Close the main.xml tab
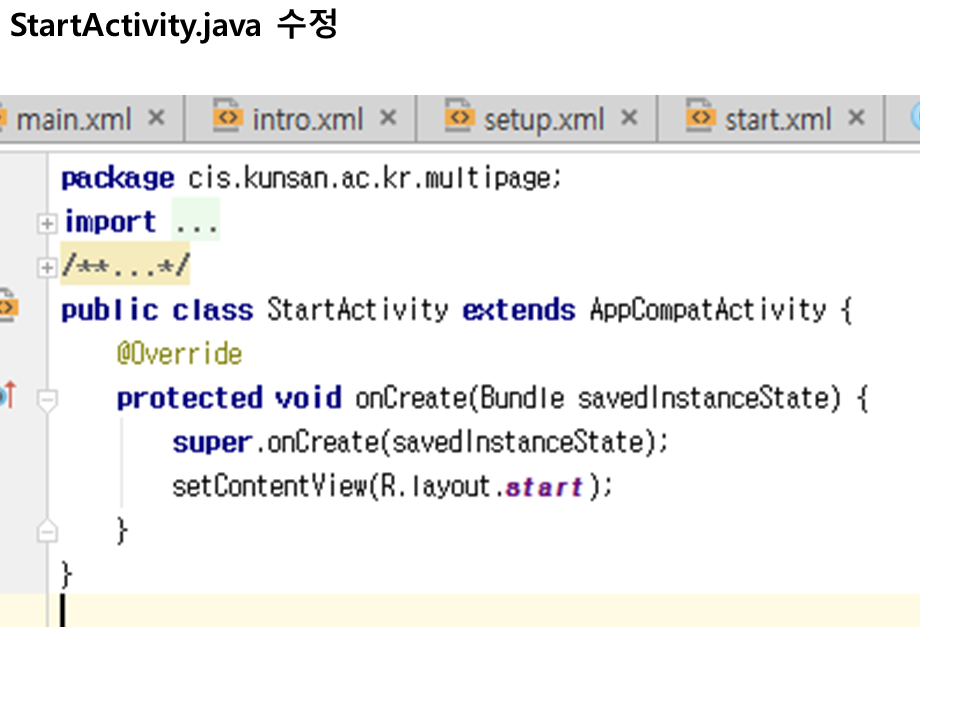The height and width of the screenshot is (720, 960). [x=156, y=118]
